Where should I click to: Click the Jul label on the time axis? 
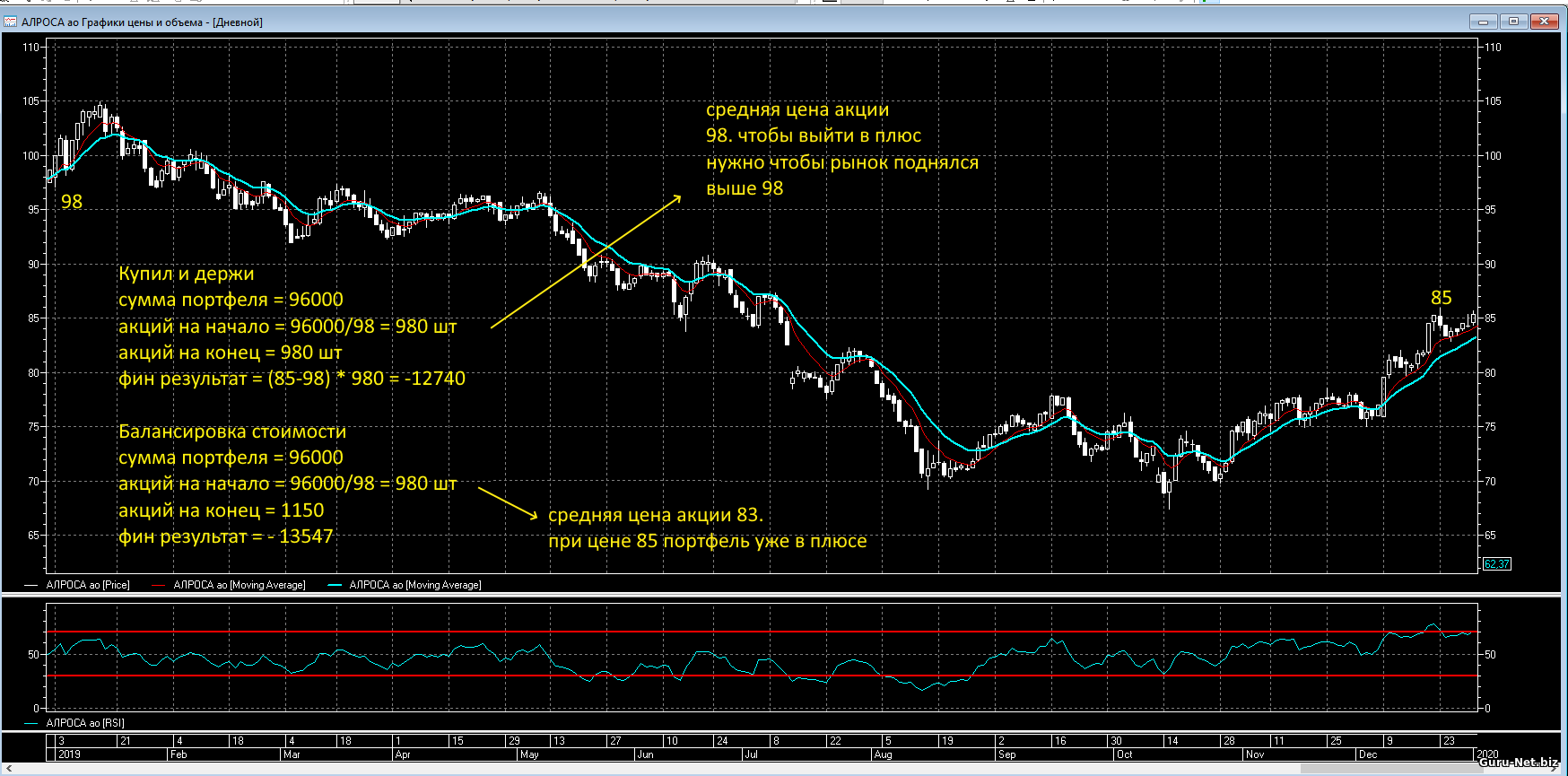pyautogui.click(x=751, y=754)
